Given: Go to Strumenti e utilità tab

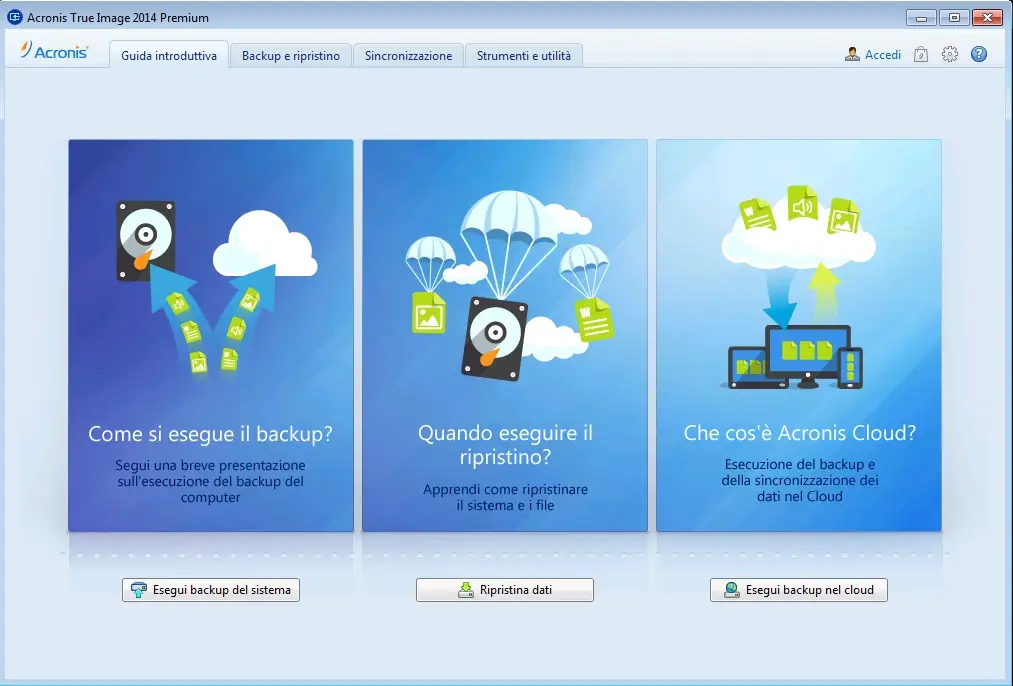Looking at the screenshot, I should coord(524,56).
